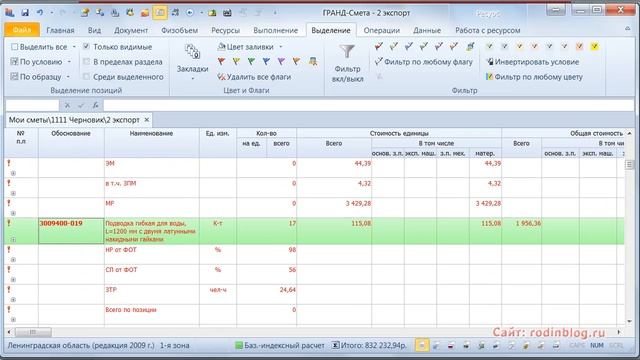Toggle the bright yellow color filter checkbox
640x360 pixels.
[x=594, y=47]
